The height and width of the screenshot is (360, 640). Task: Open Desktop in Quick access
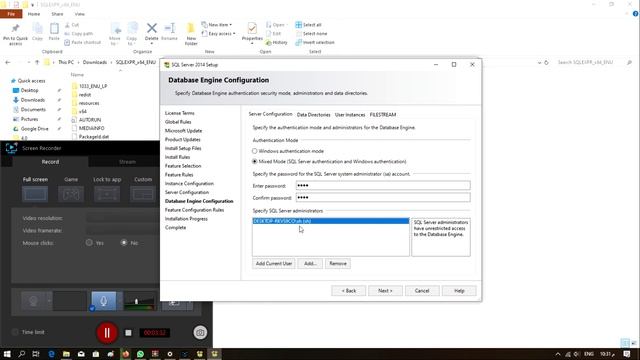coord(29,90)
